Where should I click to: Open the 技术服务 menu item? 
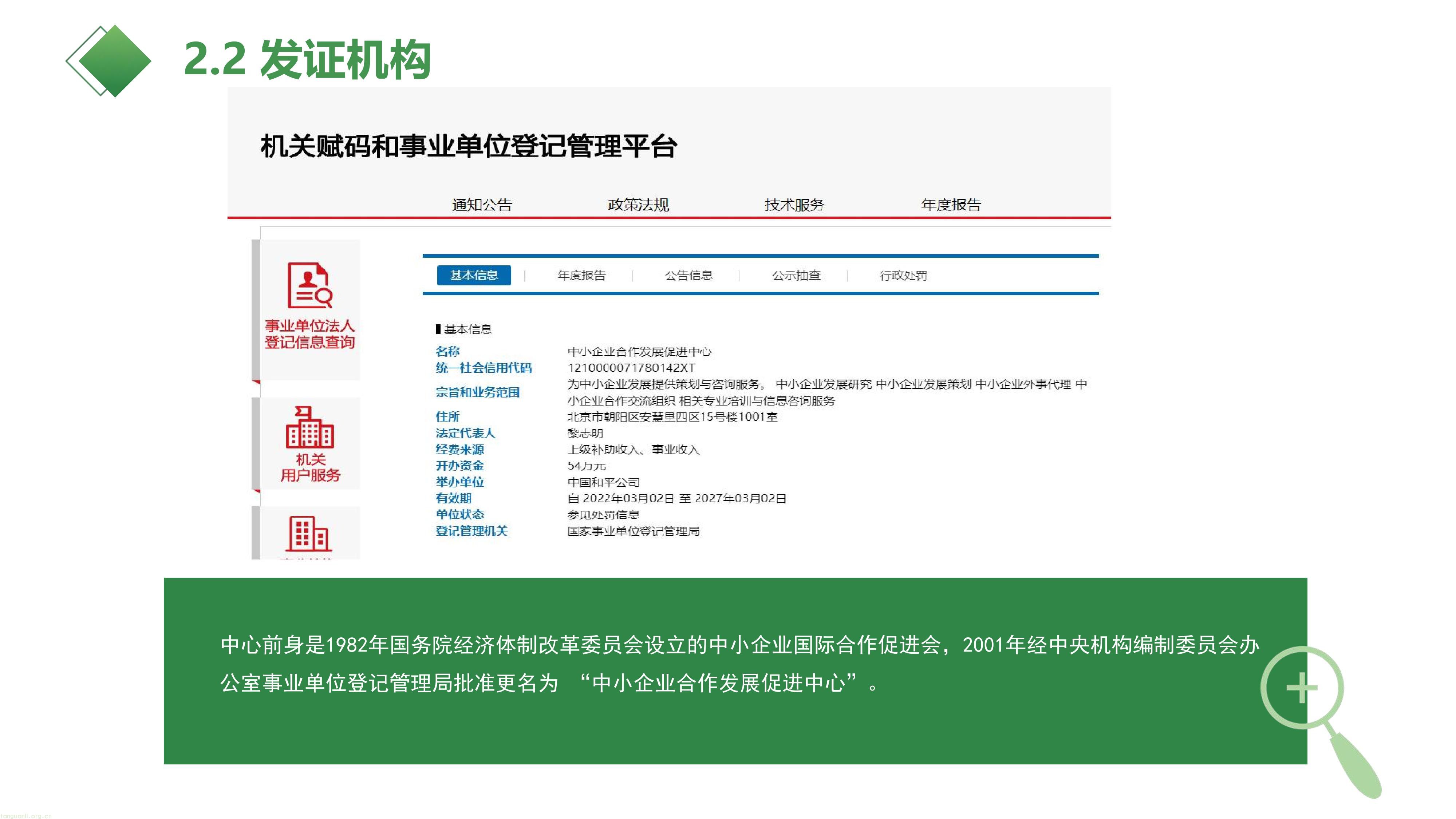(x=794, y=205)
